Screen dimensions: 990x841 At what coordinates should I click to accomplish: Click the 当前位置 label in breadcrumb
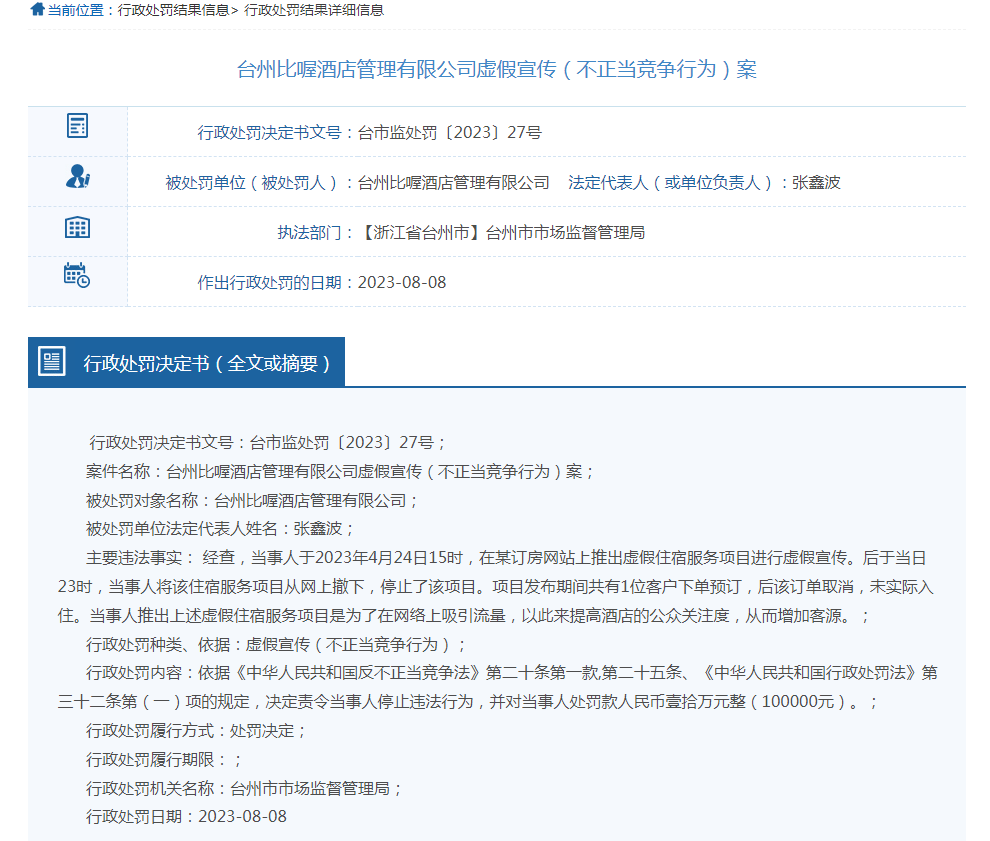pos(75,10)
